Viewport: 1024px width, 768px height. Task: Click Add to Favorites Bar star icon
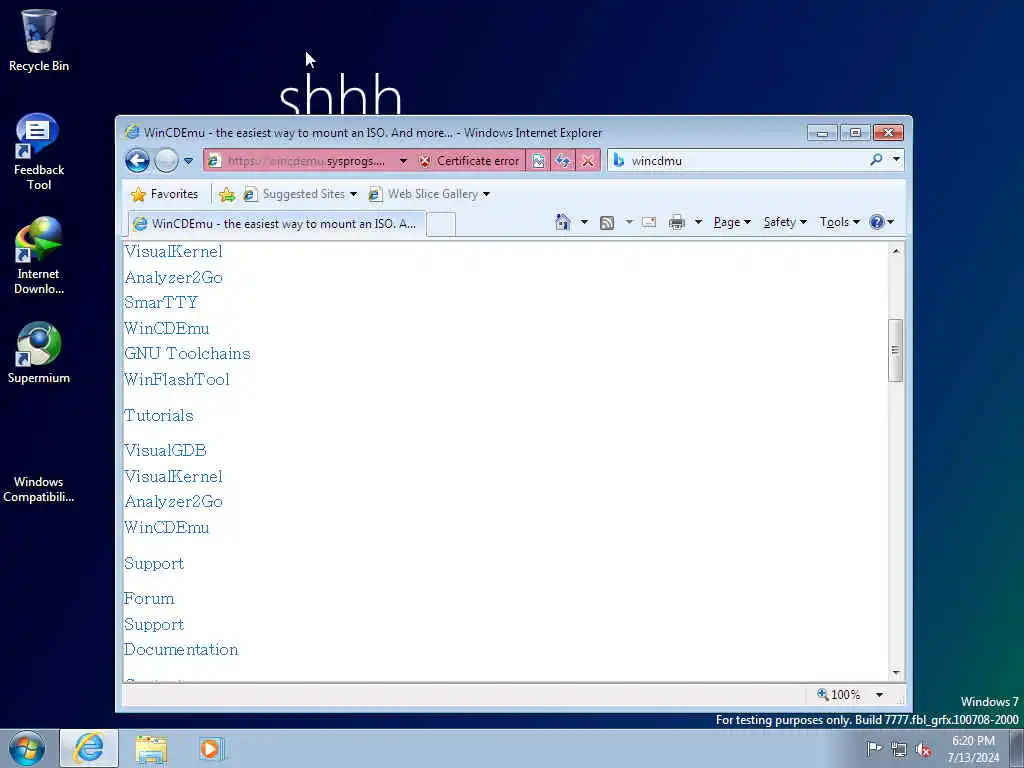[x=227, y=194]
